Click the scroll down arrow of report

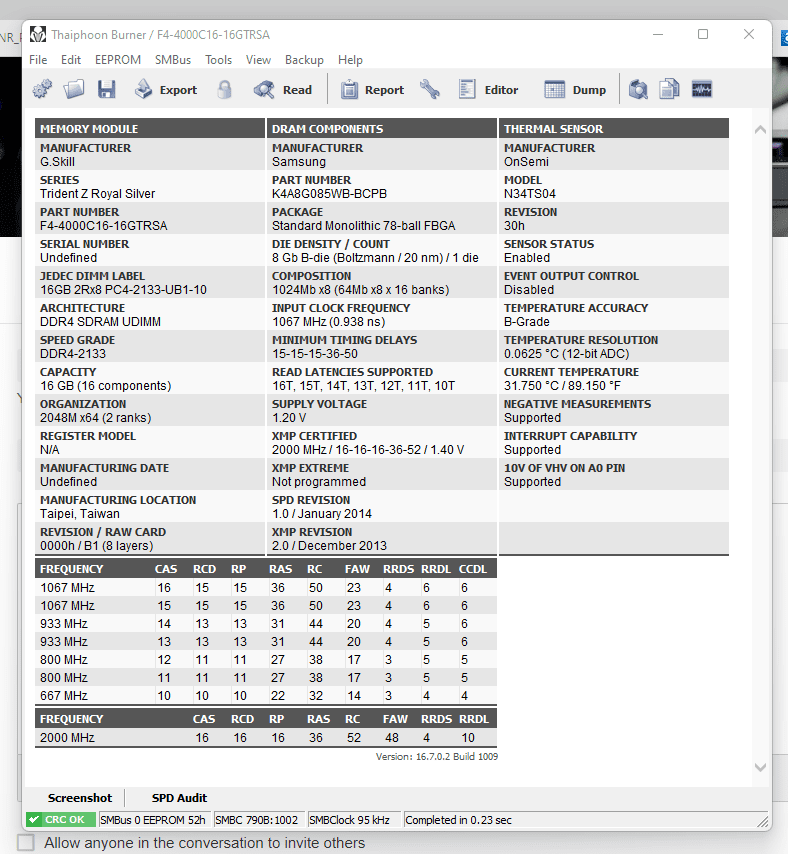(760, 767)
